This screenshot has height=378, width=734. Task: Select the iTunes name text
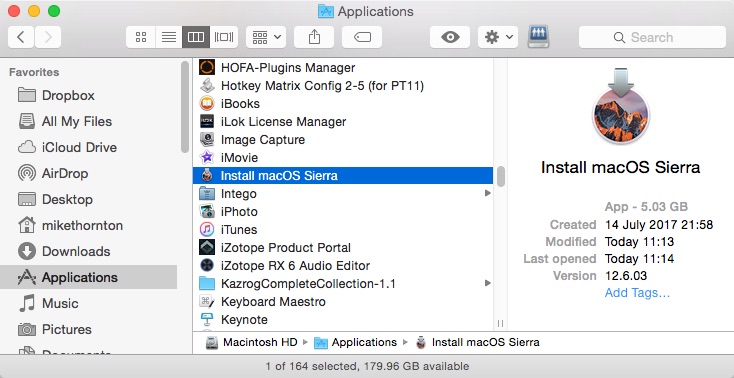coord(239,230)
